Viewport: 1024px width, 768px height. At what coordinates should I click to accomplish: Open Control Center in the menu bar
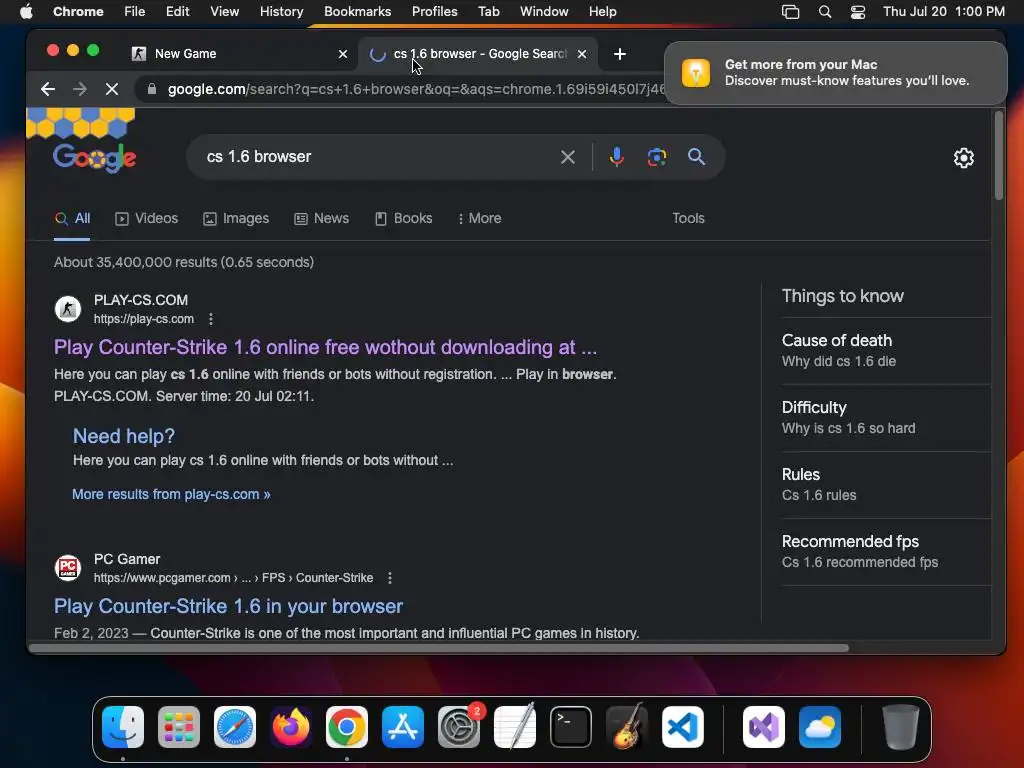(x=857, y=12)
